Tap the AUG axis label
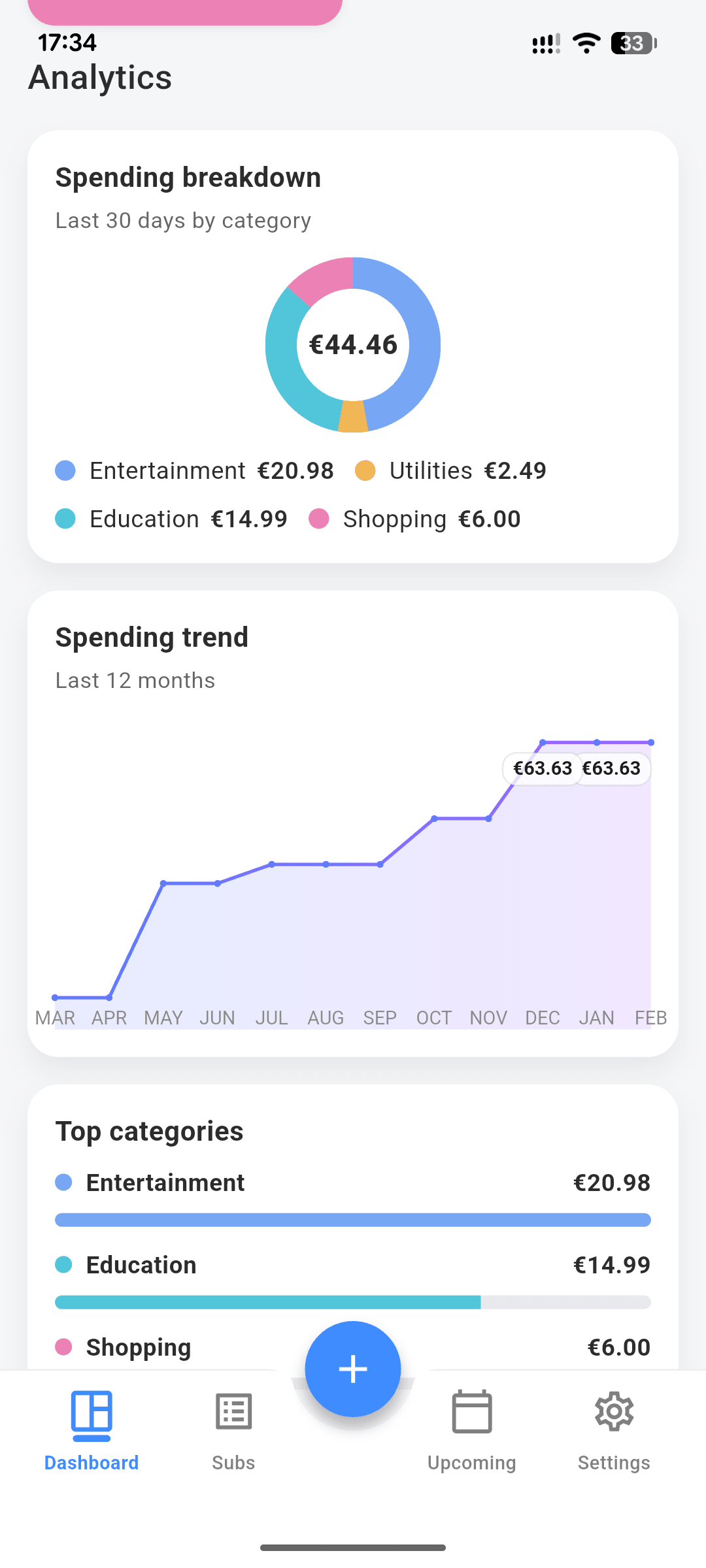This screenshot has height=1568, width=706. 326,1018
